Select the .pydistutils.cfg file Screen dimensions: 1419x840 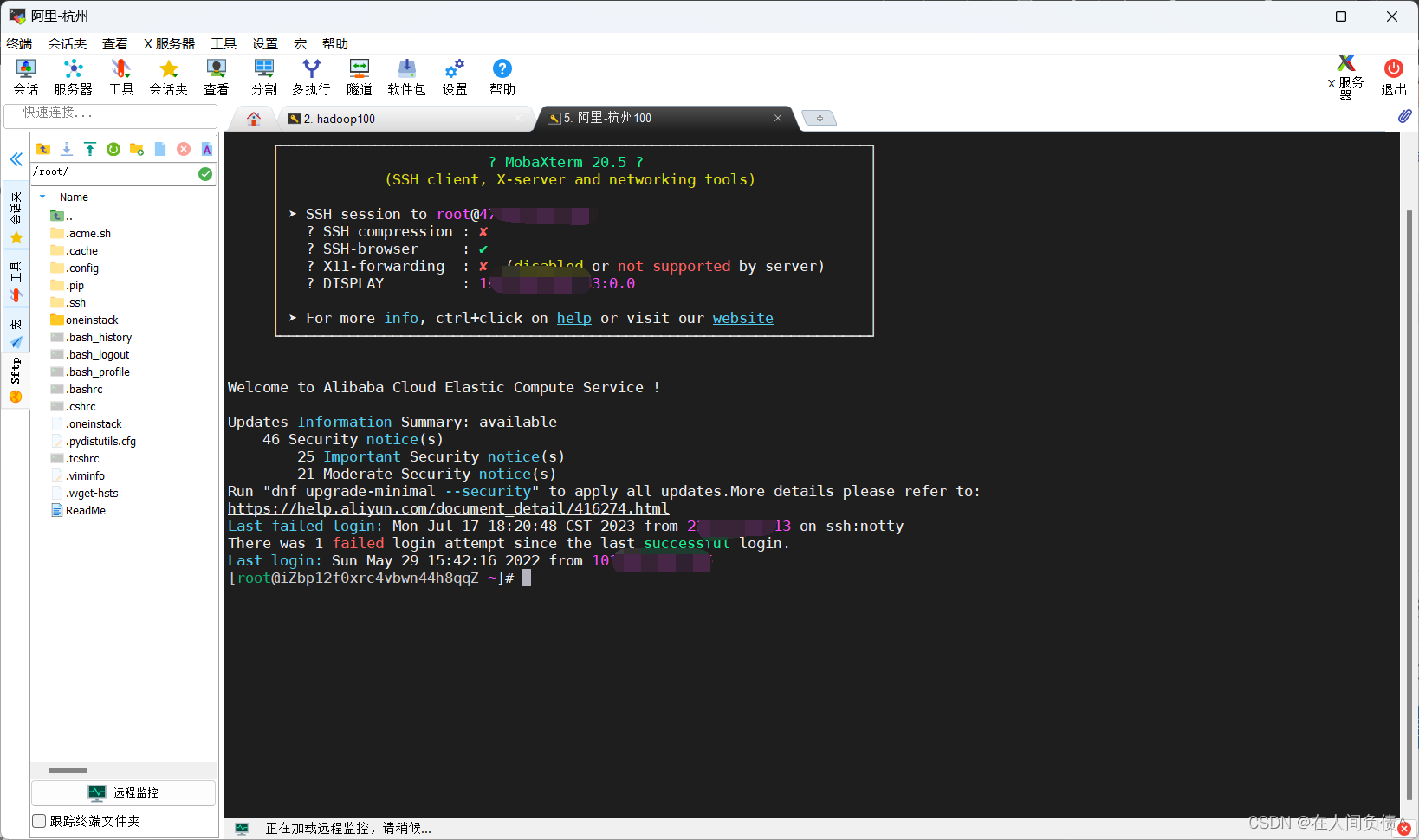(94, 441)
